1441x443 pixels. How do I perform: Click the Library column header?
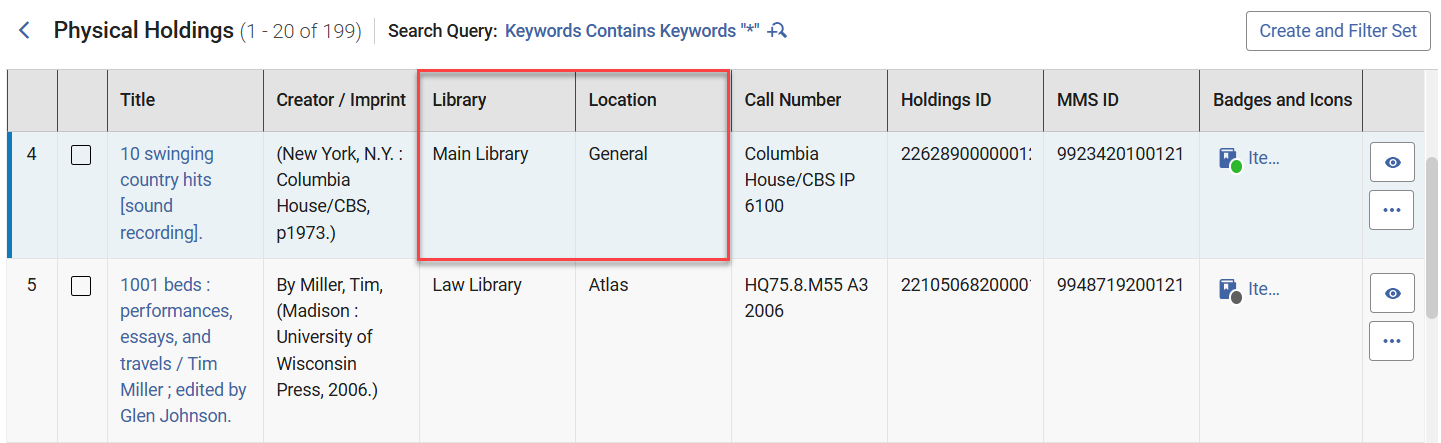[x=498, y=100]
